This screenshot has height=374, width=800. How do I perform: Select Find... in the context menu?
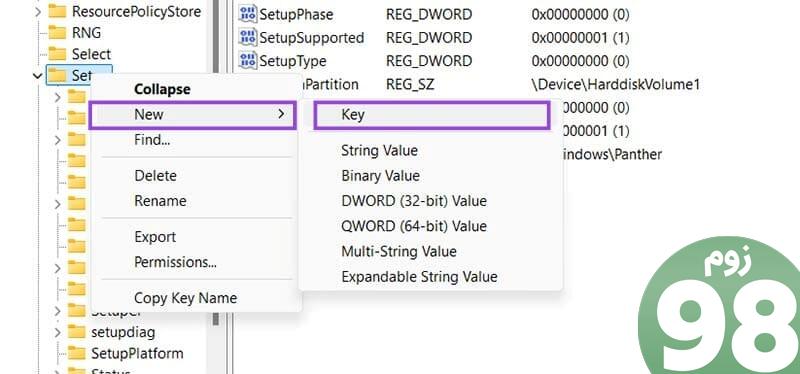152,140
